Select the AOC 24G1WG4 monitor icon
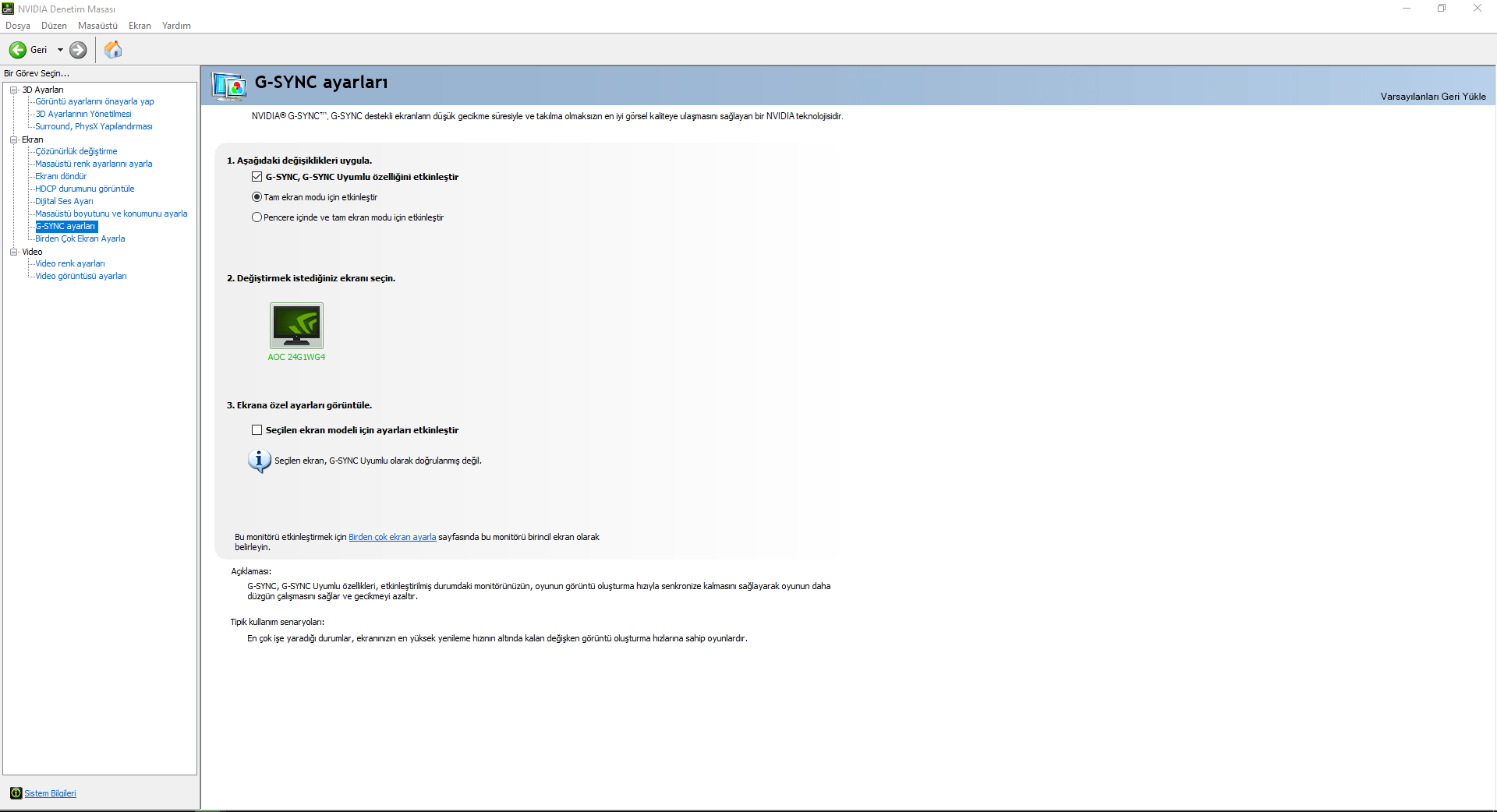1497x812 pixels. 296,325
